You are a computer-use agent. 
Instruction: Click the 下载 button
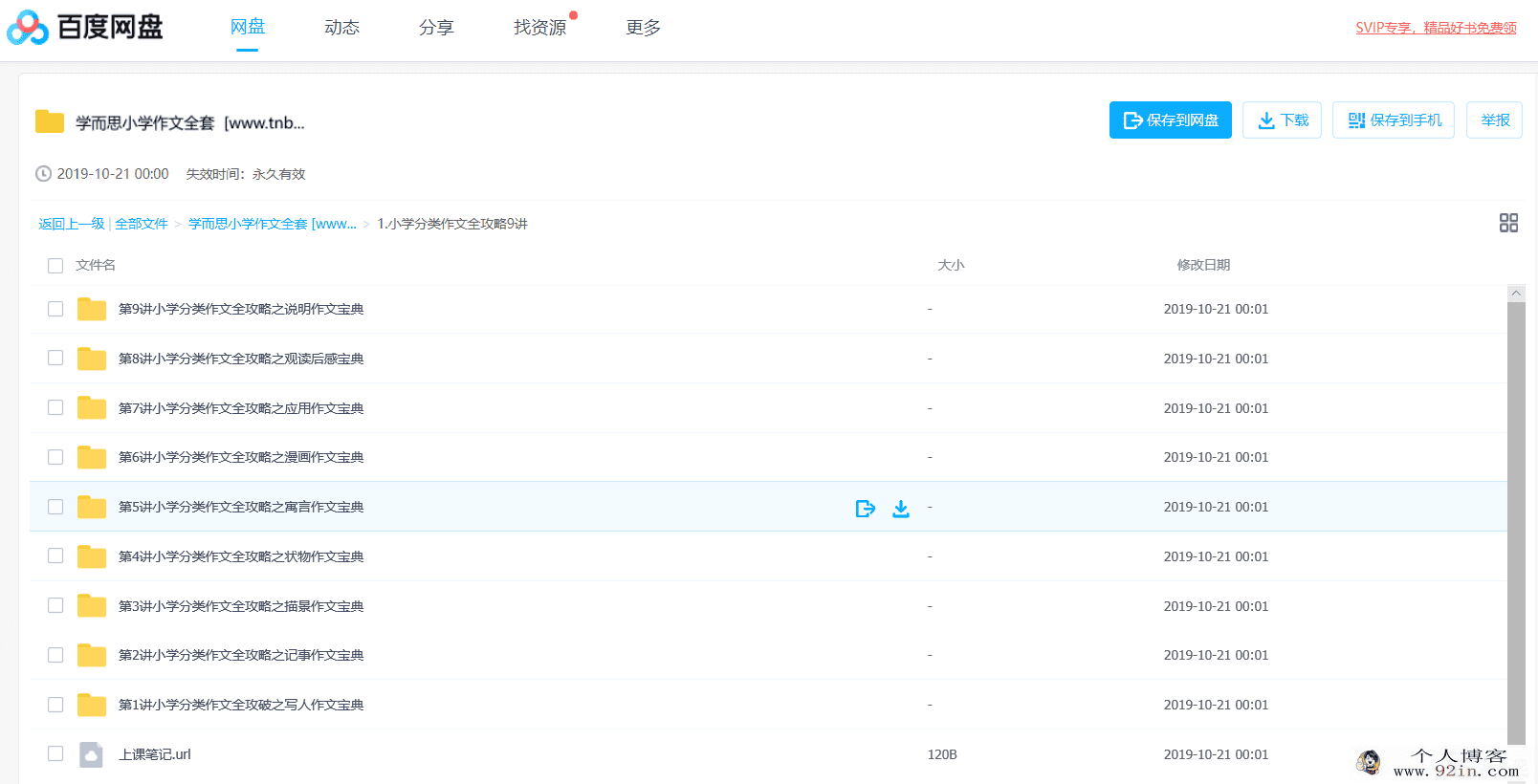click(x=1283, y=120)
